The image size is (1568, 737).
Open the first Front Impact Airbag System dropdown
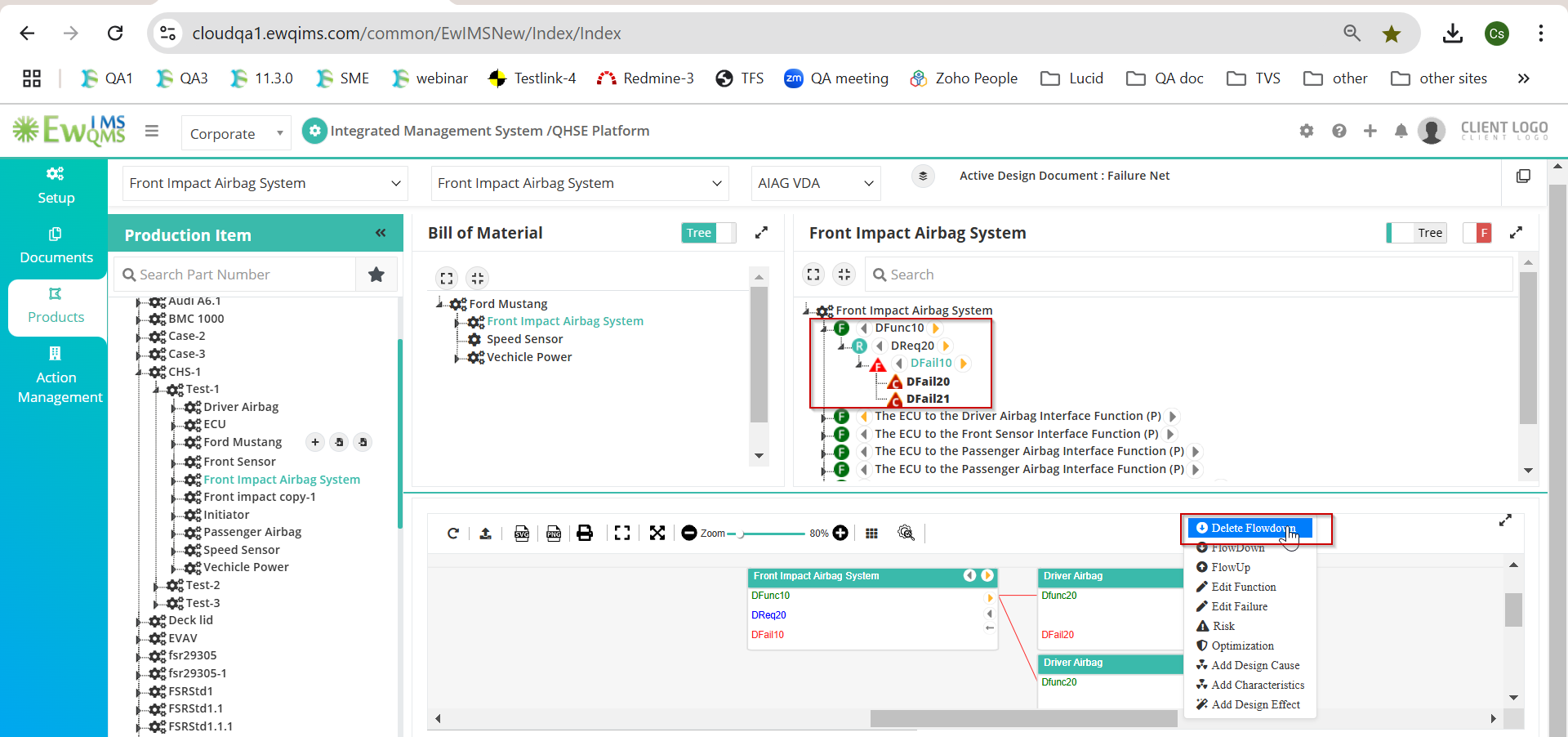coord(265,183)
